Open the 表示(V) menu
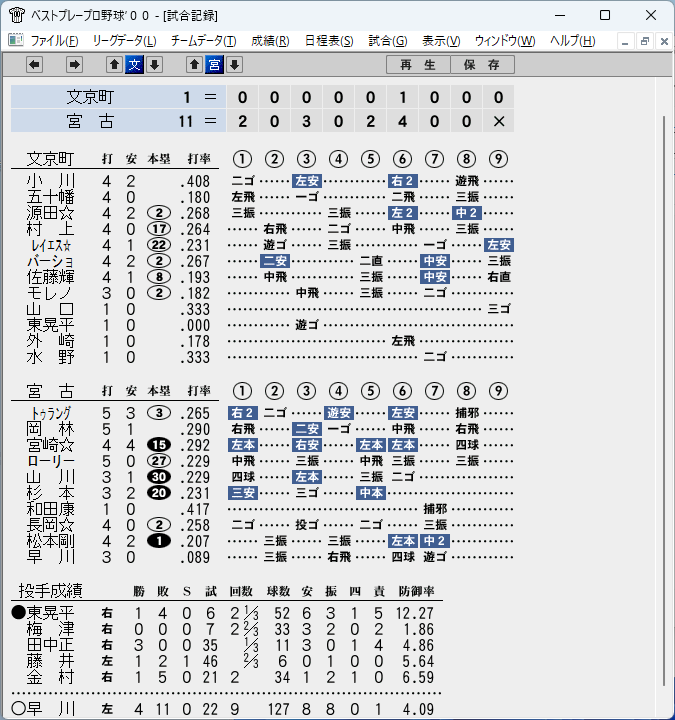 point(441,41)
